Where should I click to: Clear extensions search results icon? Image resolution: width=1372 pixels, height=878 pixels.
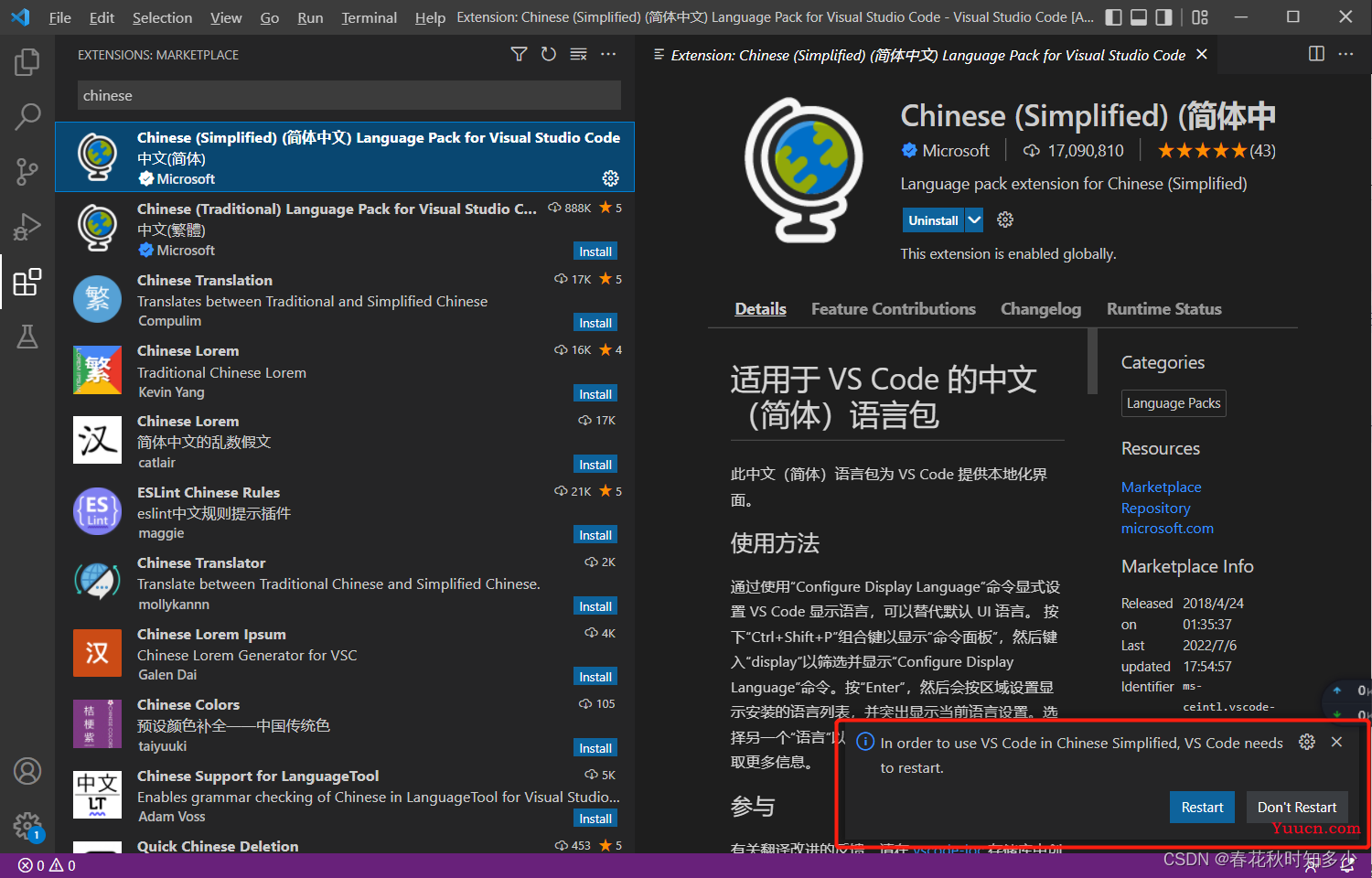579,55
